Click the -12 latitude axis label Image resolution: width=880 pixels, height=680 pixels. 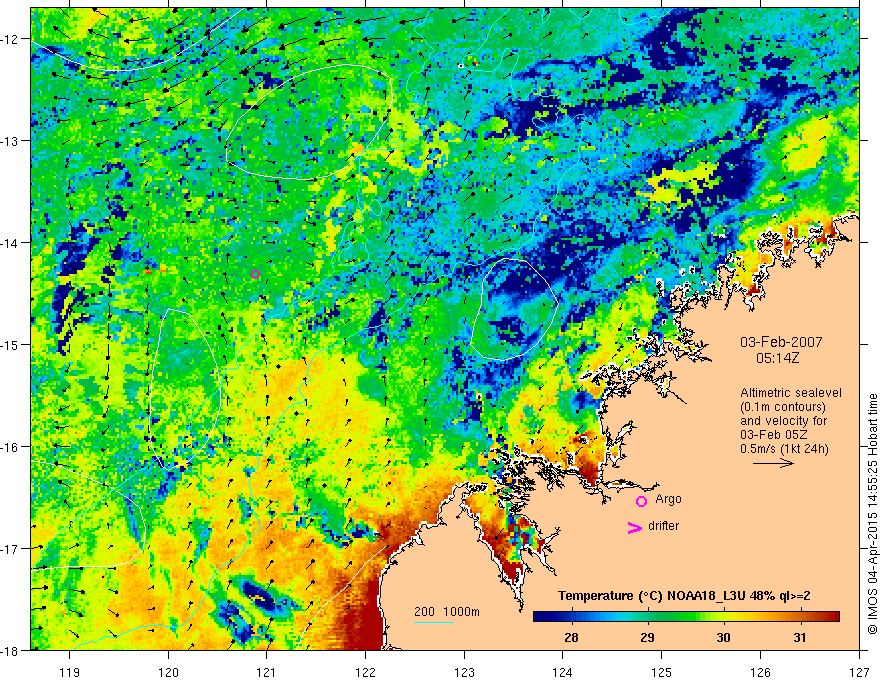coord(11,39)
